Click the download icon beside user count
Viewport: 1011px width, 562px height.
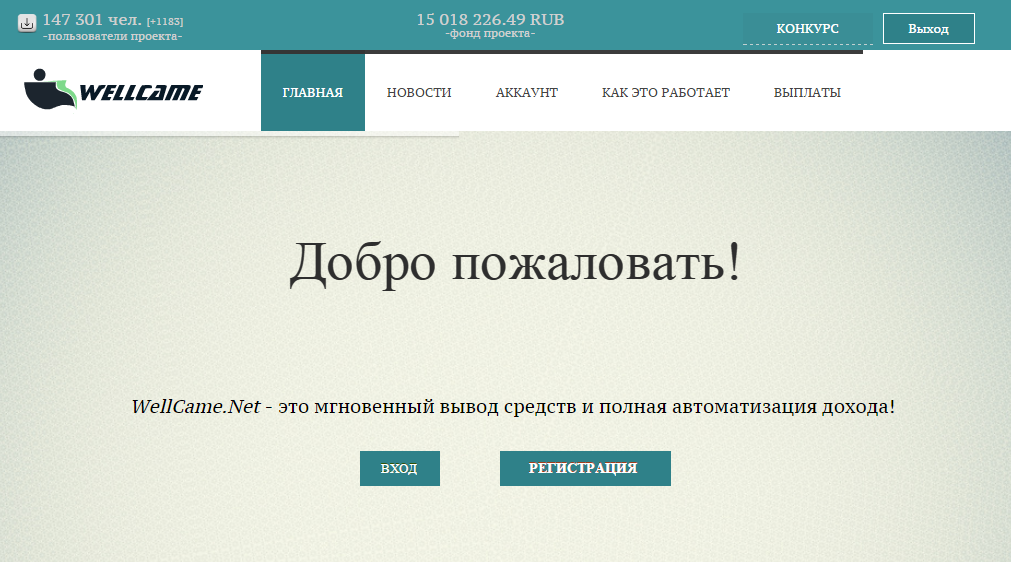(x=26, y=23)
